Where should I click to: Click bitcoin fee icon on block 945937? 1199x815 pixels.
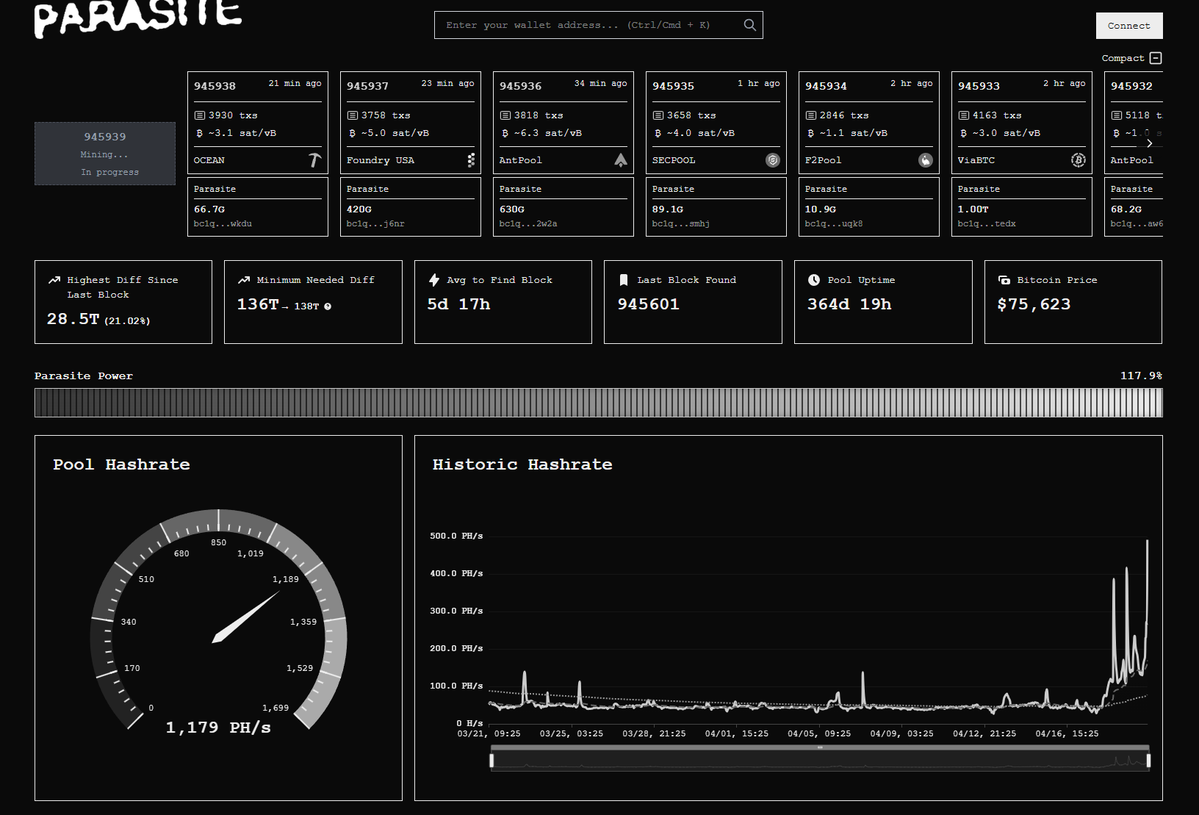(353, 133)
